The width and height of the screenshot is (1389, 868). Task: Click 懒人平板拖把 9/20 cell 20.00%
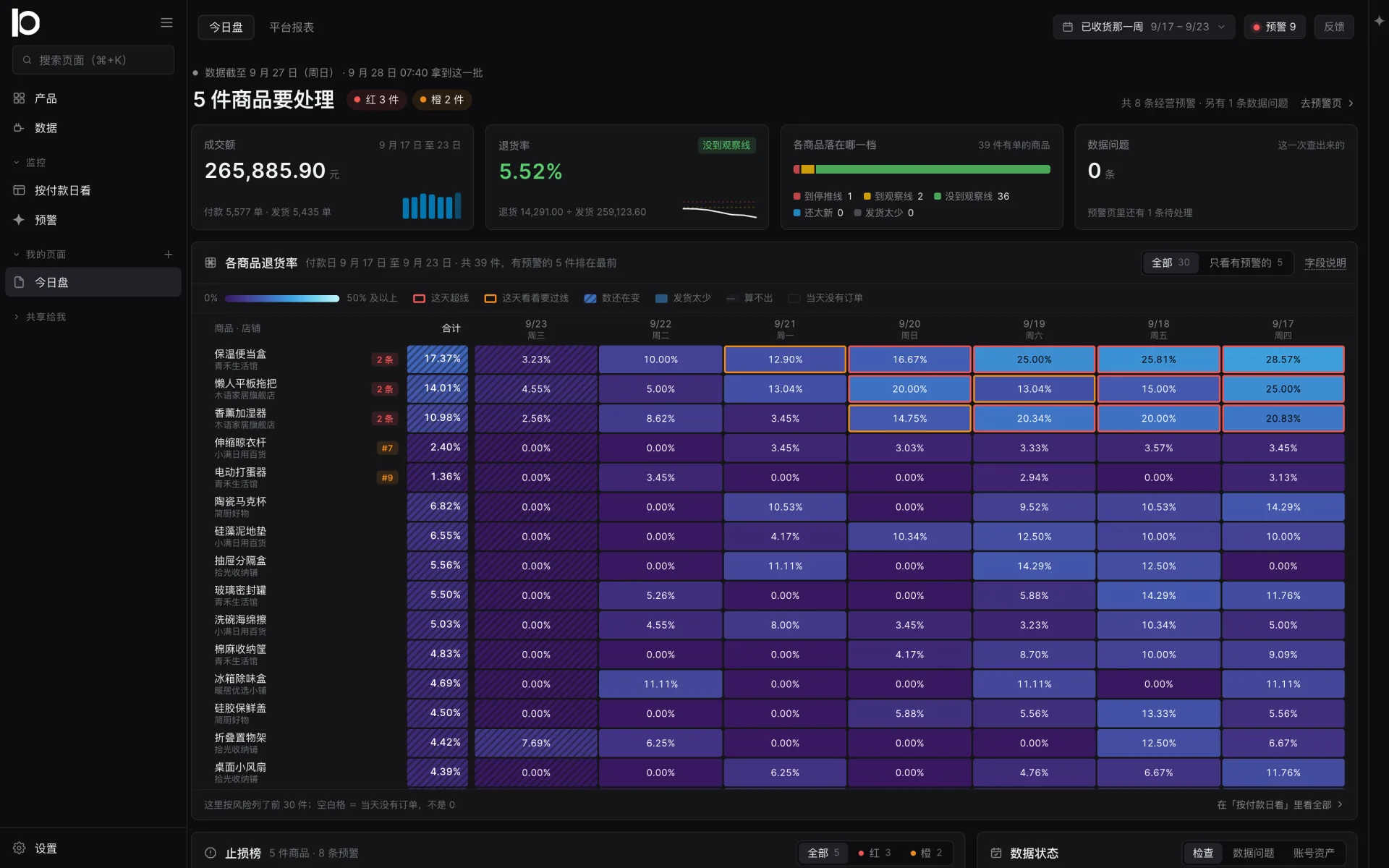(x=909, y=389)
